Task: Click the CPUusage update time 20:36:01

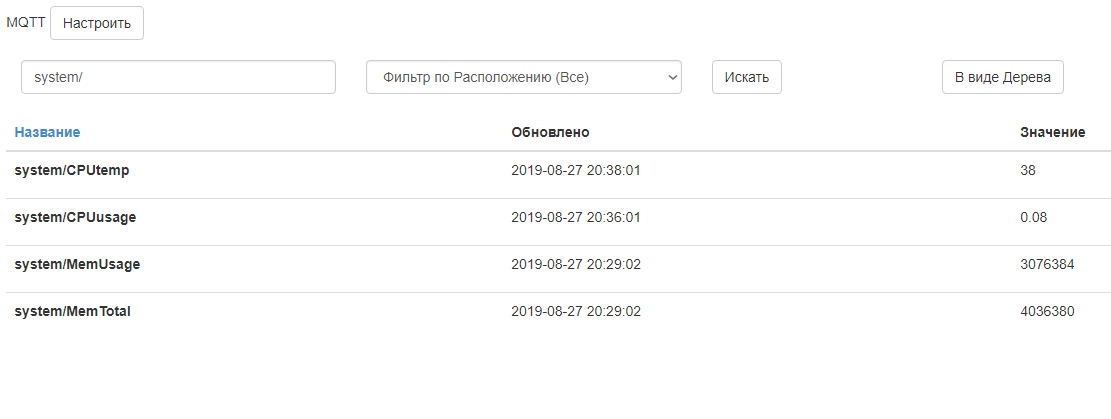Action: tap(575, 217)
